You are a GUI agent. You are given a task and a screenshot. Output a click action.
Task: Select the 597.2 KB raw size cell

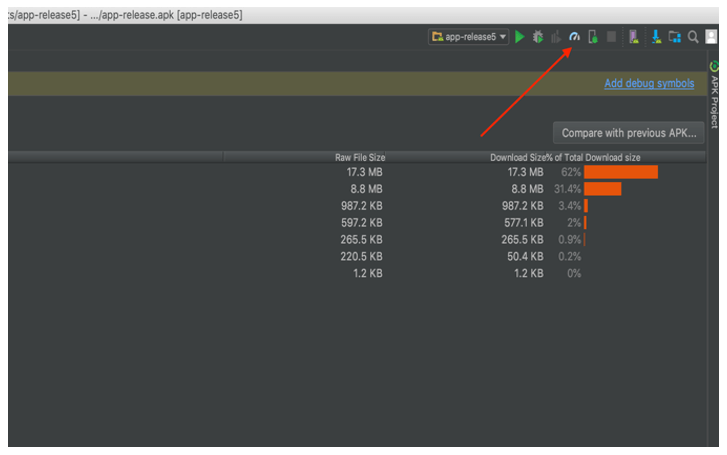point(362,223)
